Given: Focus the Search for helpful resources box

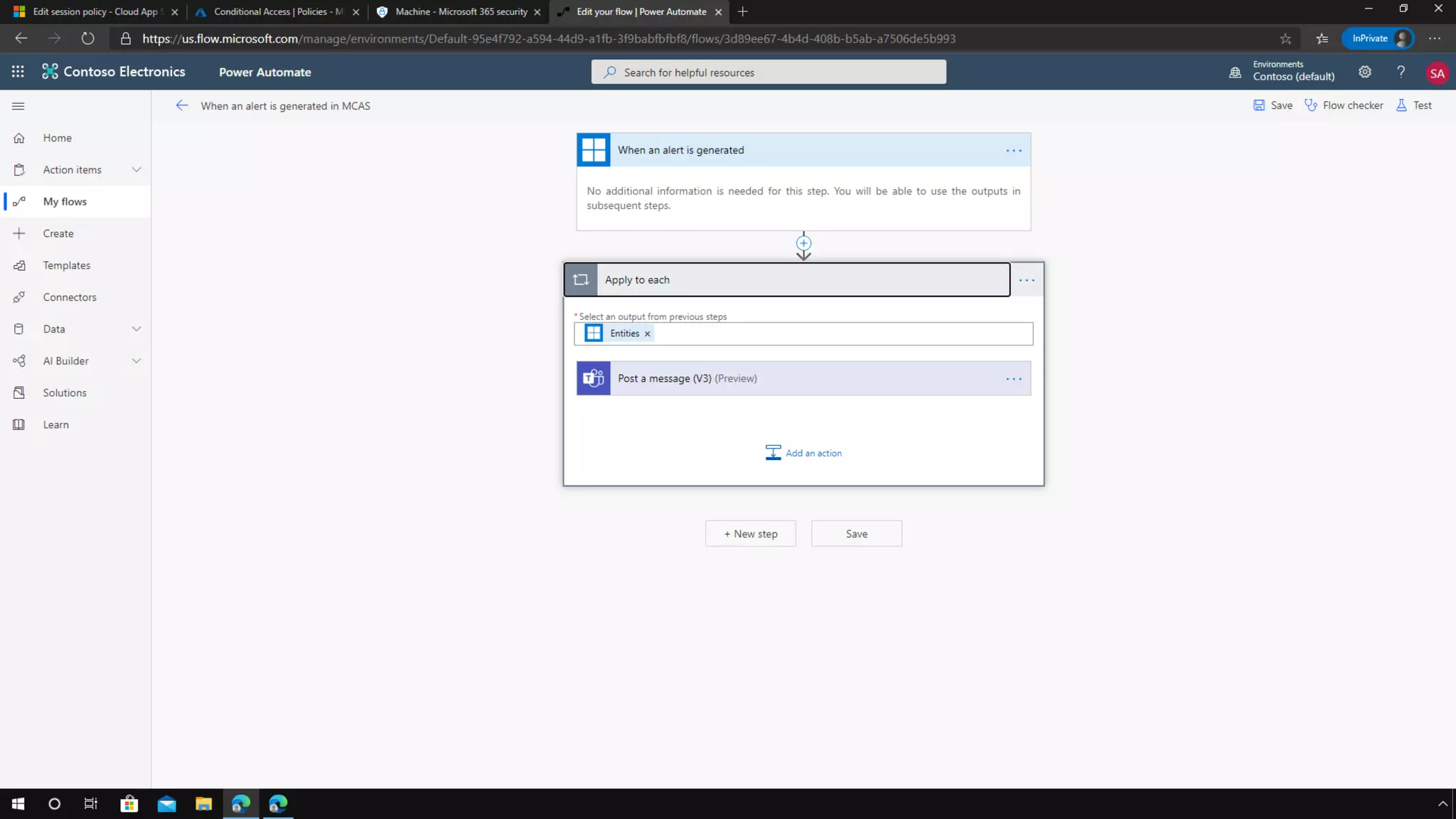Looking at the screenshot, I should [x=769, y=72].
